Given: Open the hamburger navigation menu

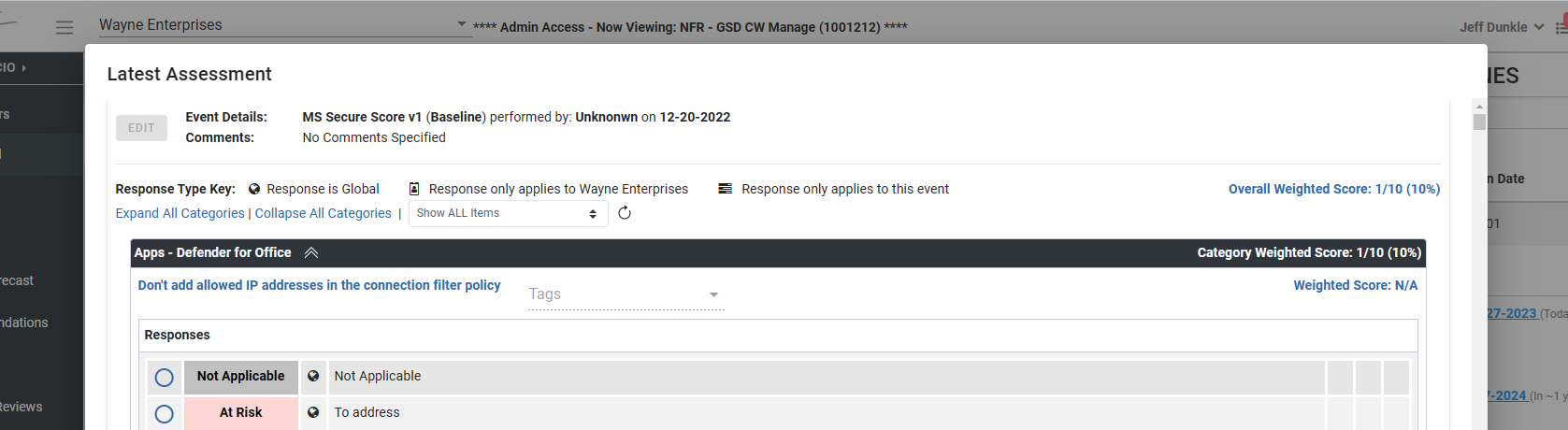Looking at the screenshot, I should coord(65,27).
